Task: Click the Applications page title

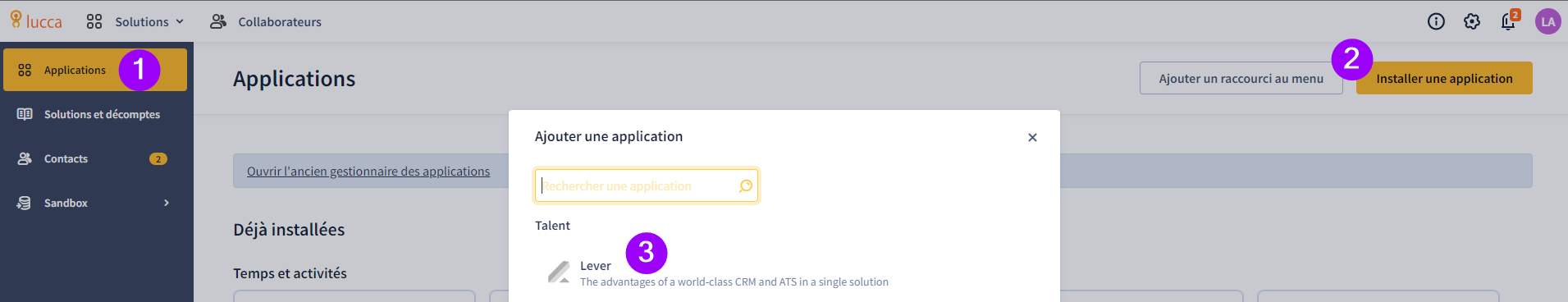Action: [294, 78]
